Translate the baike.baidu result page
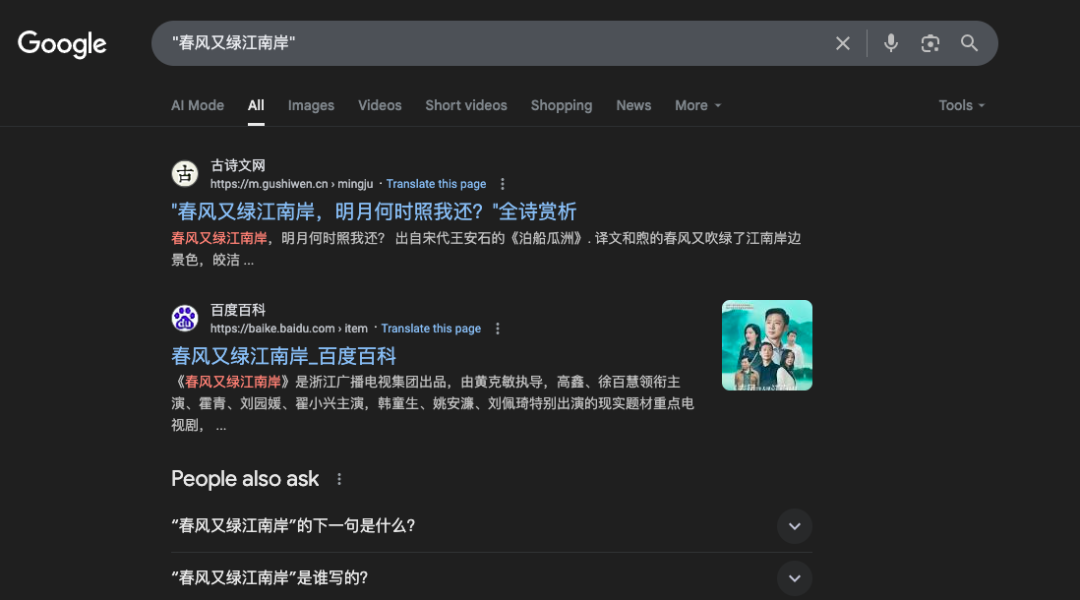This screenshot has width=1080, height=600. 431,329
